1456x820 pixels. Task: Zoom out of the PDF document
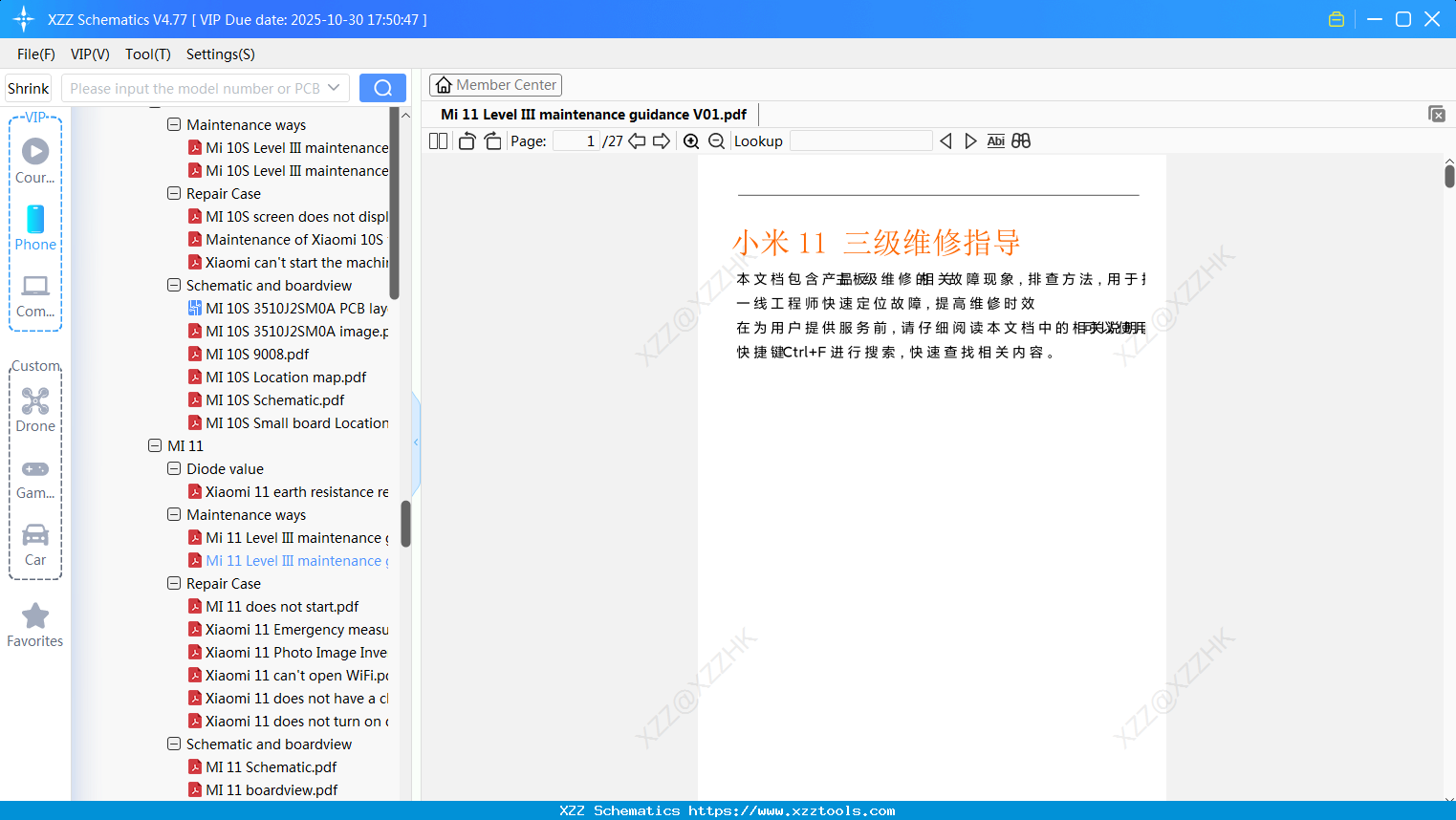716,140
